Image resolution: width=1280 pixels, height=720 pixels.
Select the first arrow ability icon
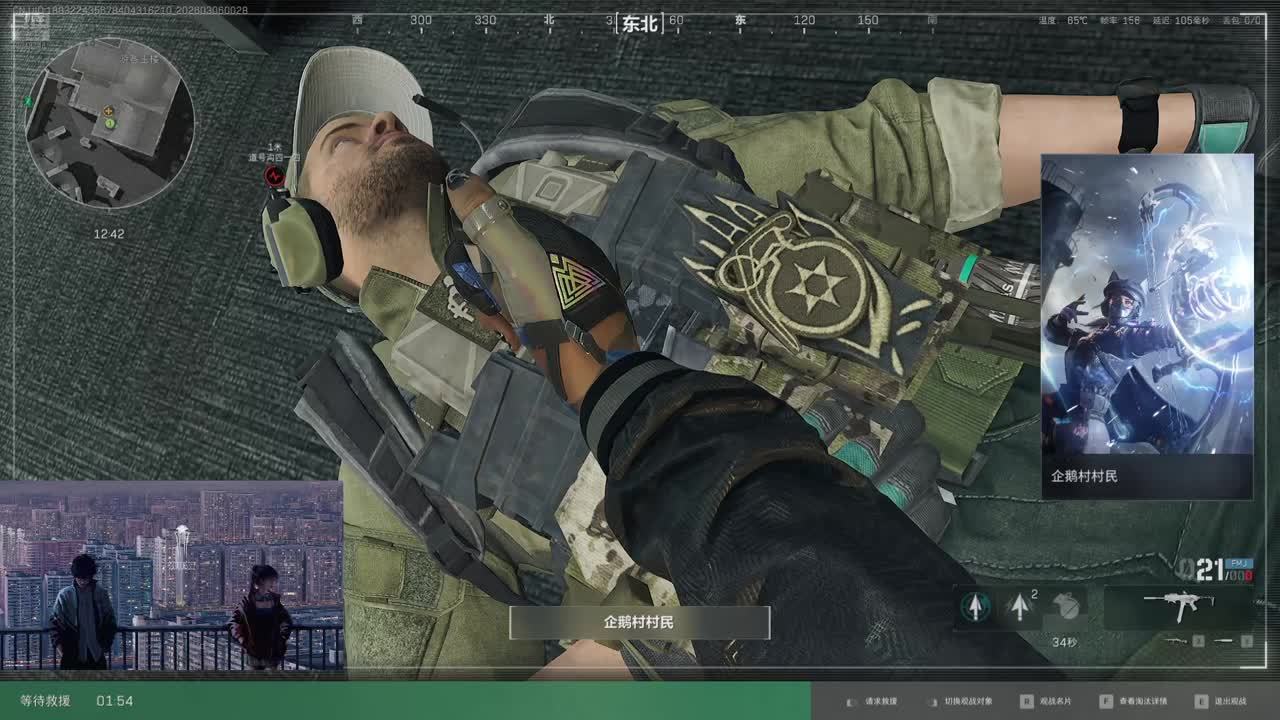click(x=976, y=607)
